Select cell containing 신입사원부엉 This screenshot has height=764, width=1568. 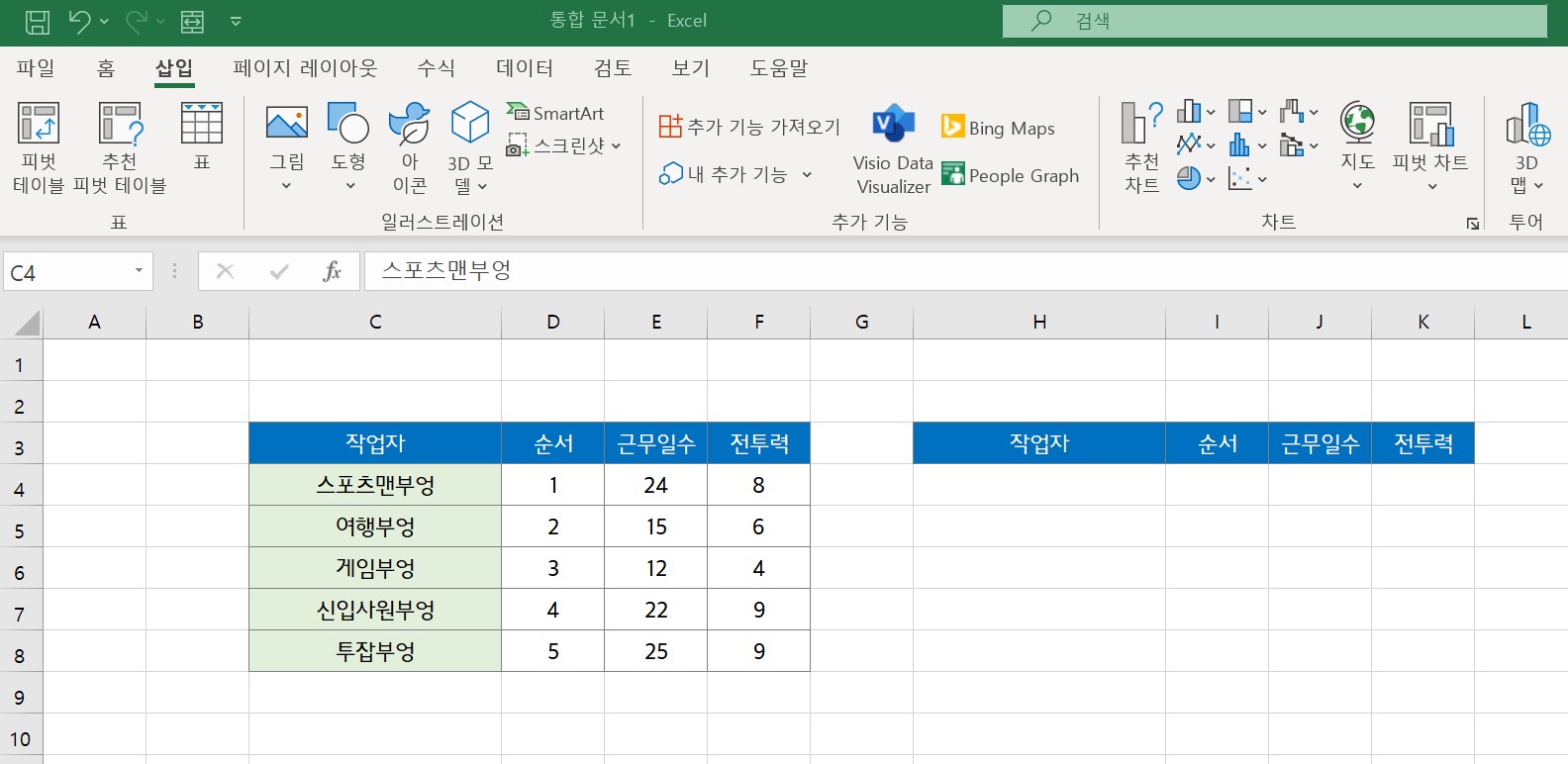[375, 610]
